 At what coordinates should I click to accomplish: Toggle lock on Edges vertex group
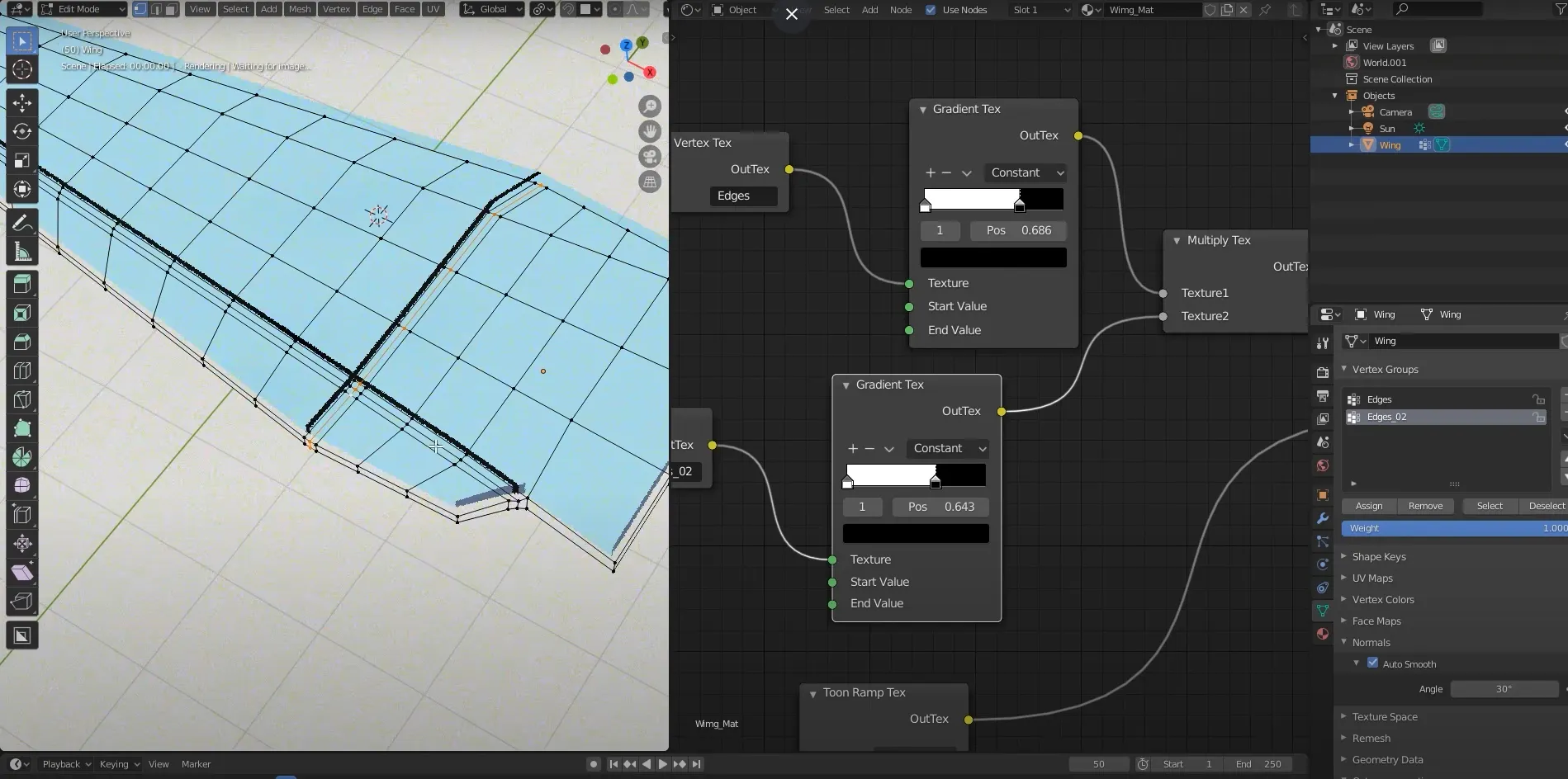click(1538, 399)
